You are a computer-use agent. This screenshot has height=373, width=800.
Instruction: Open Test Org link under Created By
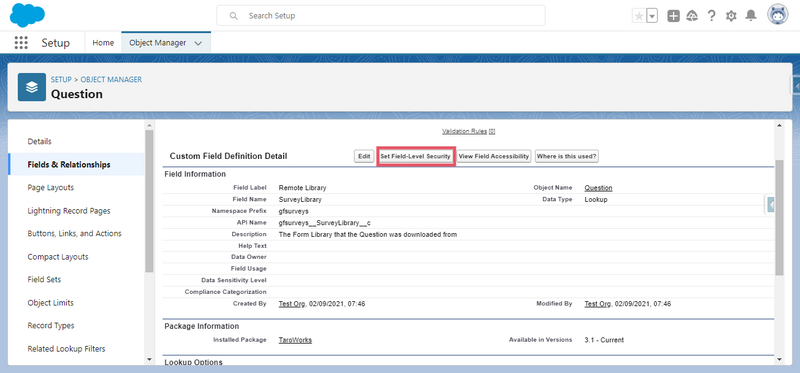[x=292, y=304]
